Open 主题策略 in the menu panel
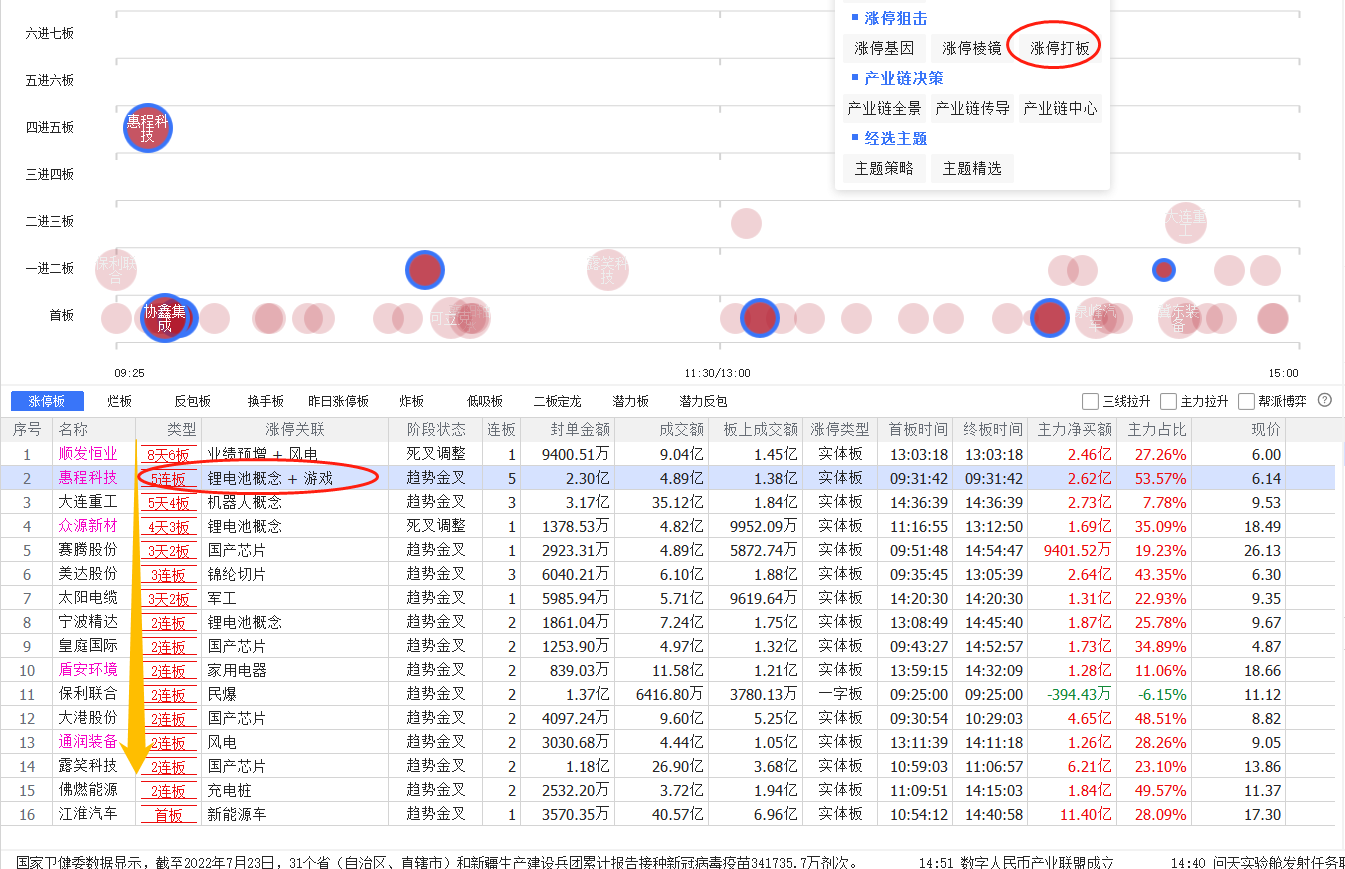 (x=884, y=169)
